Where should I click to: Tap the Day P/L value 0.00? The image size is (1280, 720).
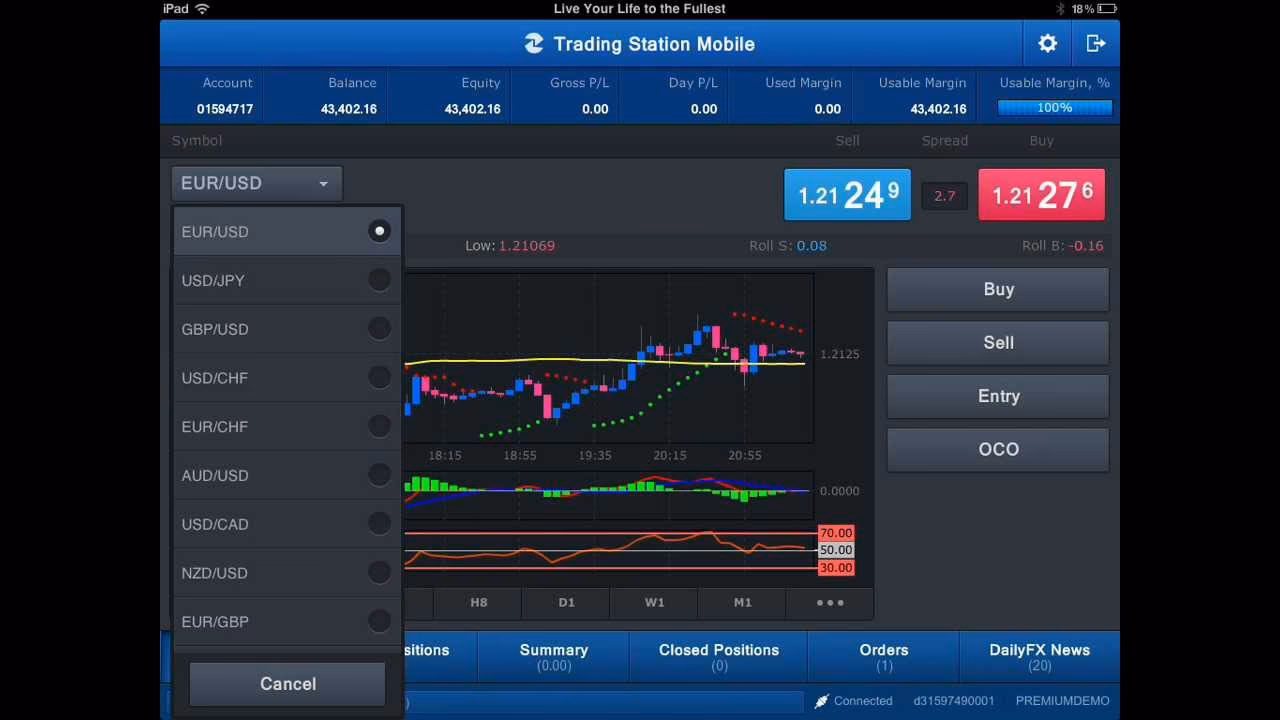click(704, 109)
